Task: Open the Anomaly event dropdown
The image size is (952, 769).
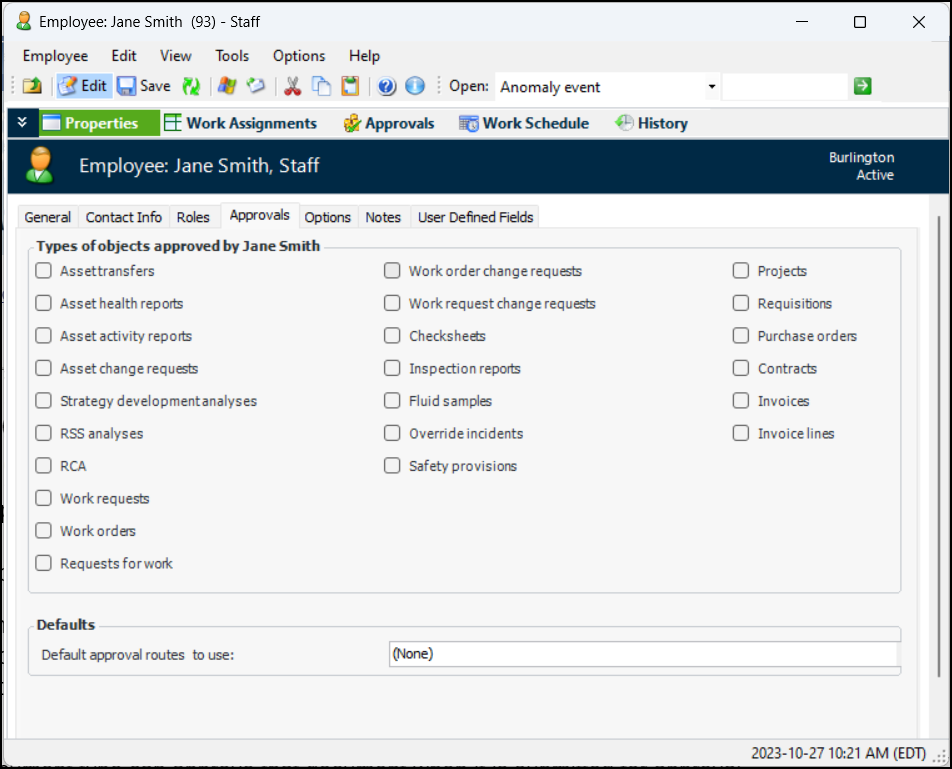Action: (712, 87)
